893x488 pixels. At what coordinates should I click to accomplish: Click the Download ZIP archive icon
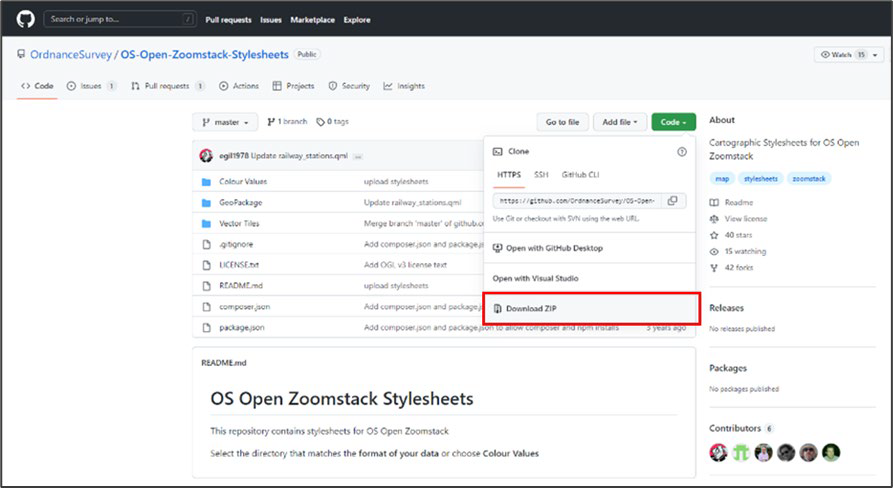pyautogui.click(x=497, y=309)
